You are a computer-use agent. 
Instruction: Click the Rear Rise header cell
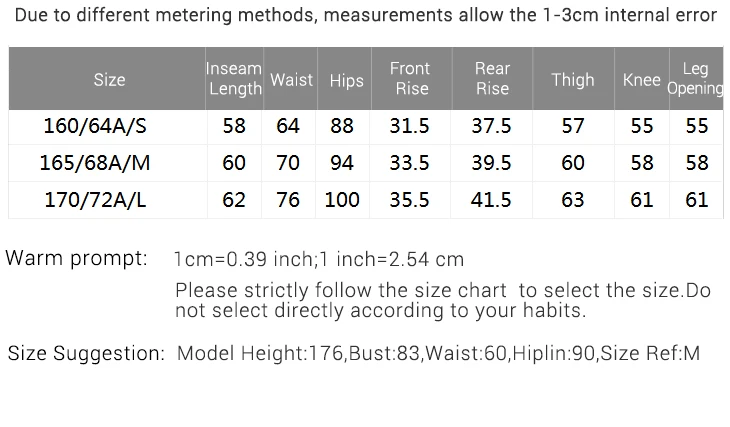[492, 78]
